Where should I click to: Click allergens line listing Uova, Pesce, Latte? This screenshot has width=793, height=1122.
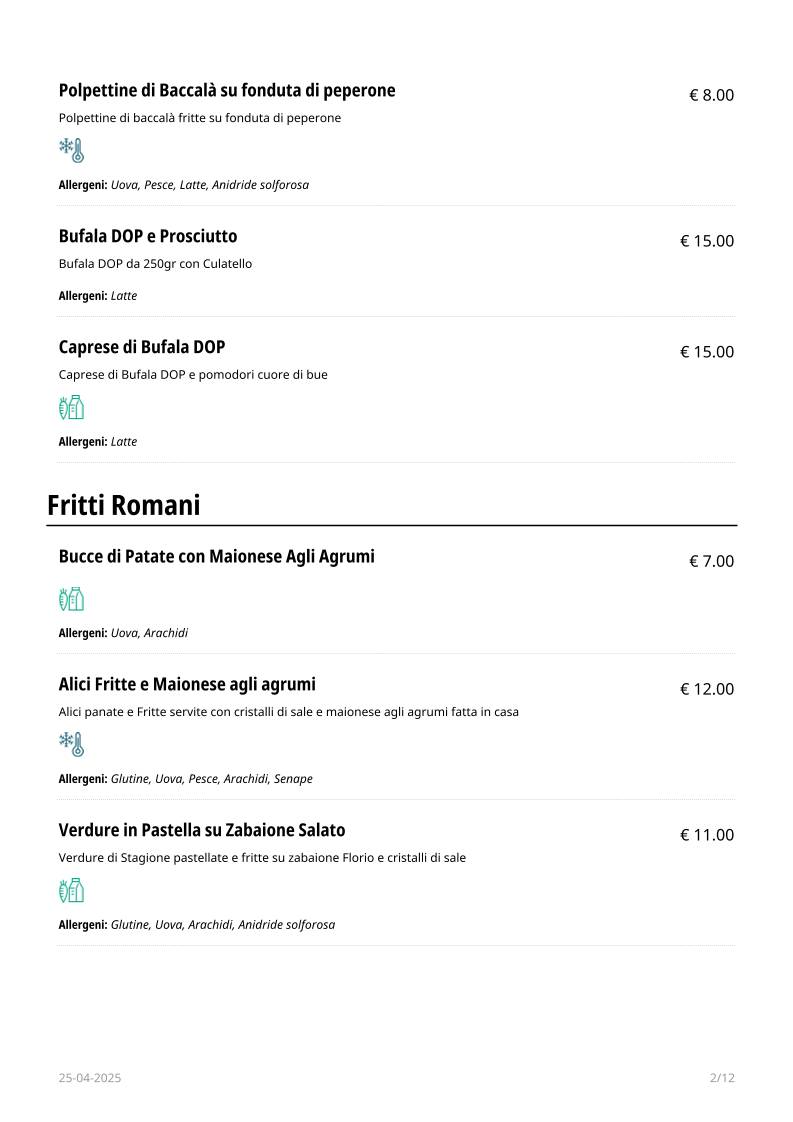click(x=184, y=185)
